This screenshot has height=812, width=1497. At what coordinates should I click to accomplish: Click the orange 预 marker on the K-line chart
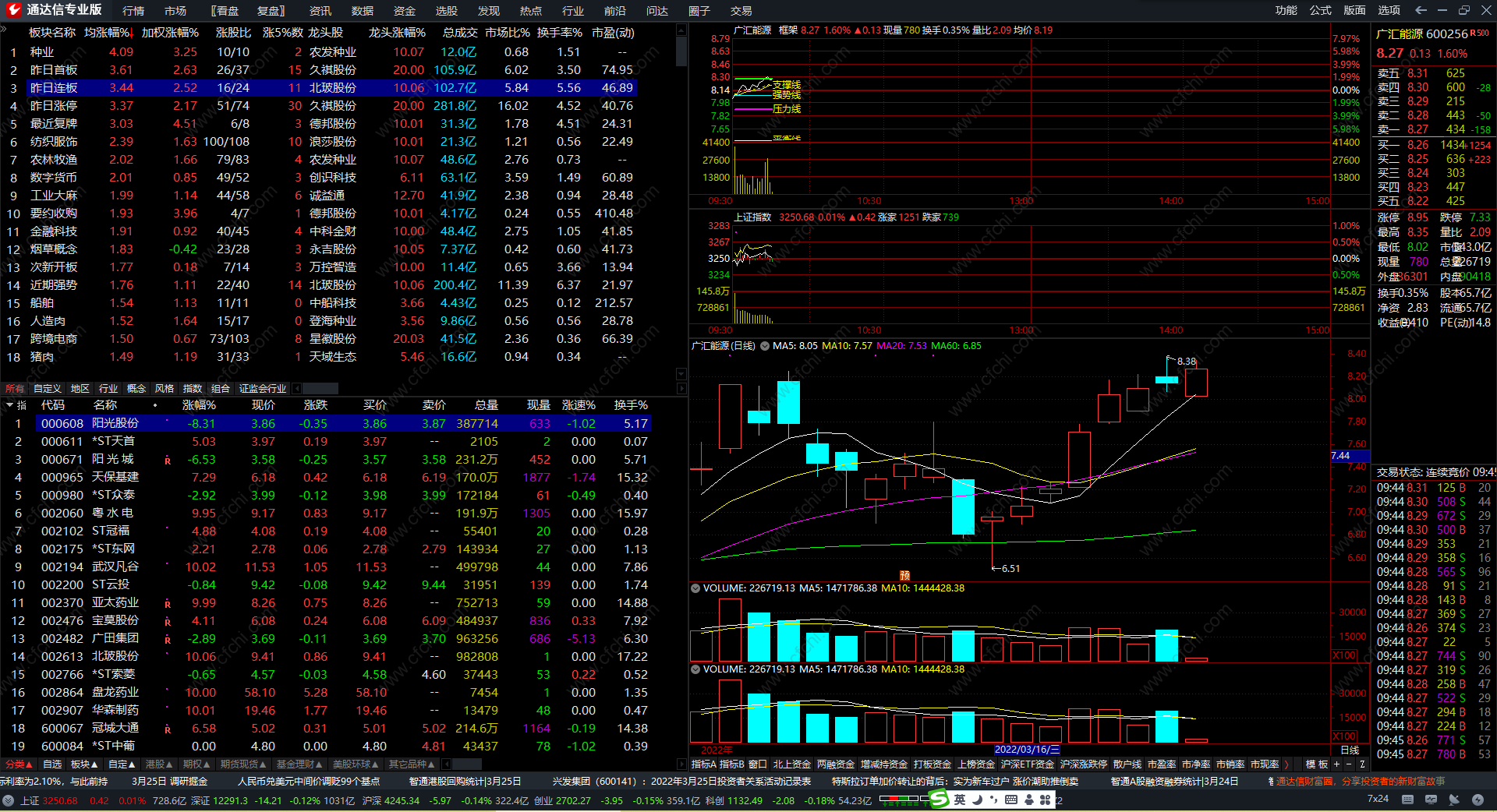click(904, 575)
